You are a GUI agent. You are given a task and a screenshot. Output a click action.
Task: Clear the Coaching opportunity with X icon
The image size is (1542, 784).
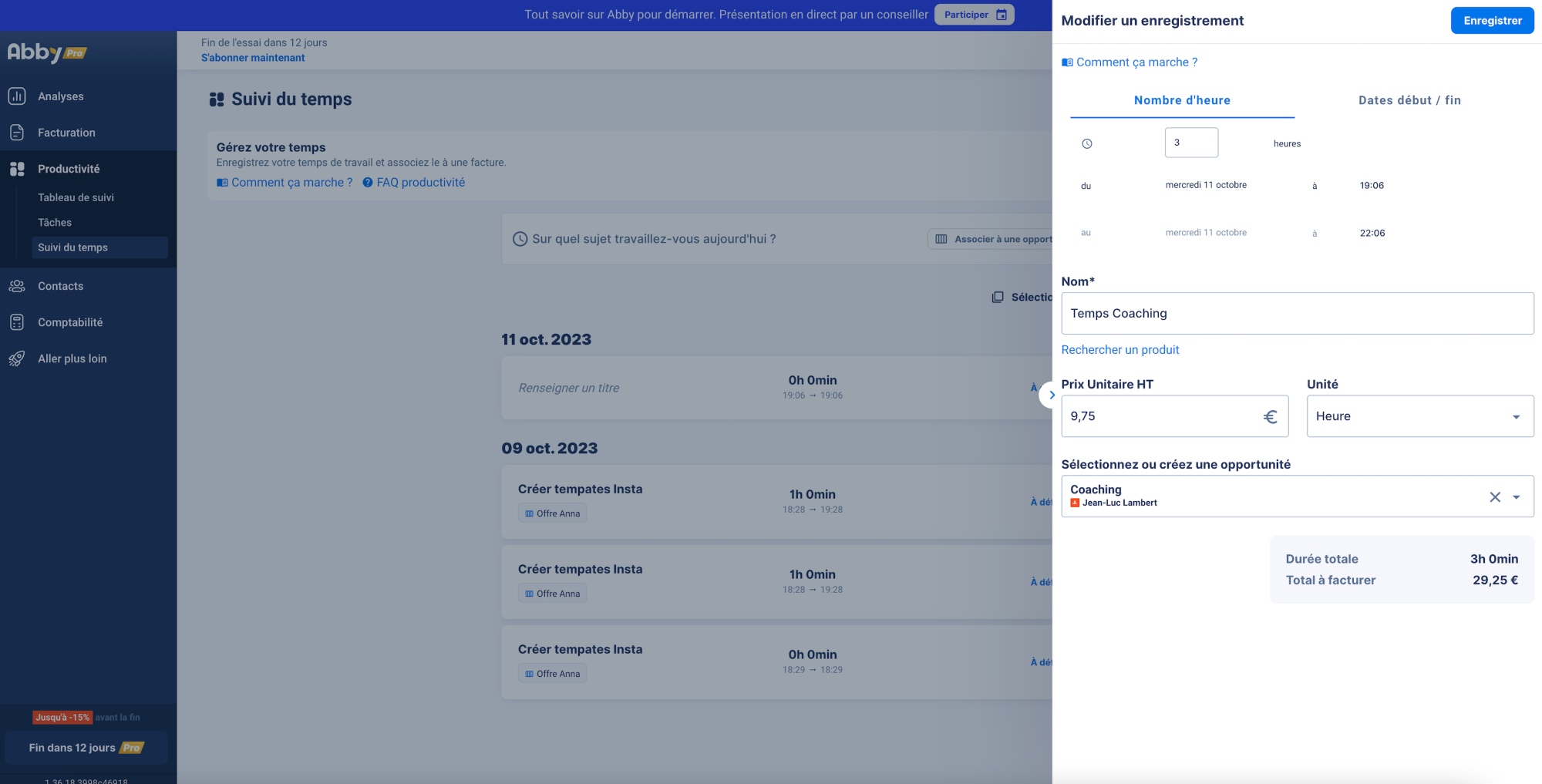(1494, 497)
